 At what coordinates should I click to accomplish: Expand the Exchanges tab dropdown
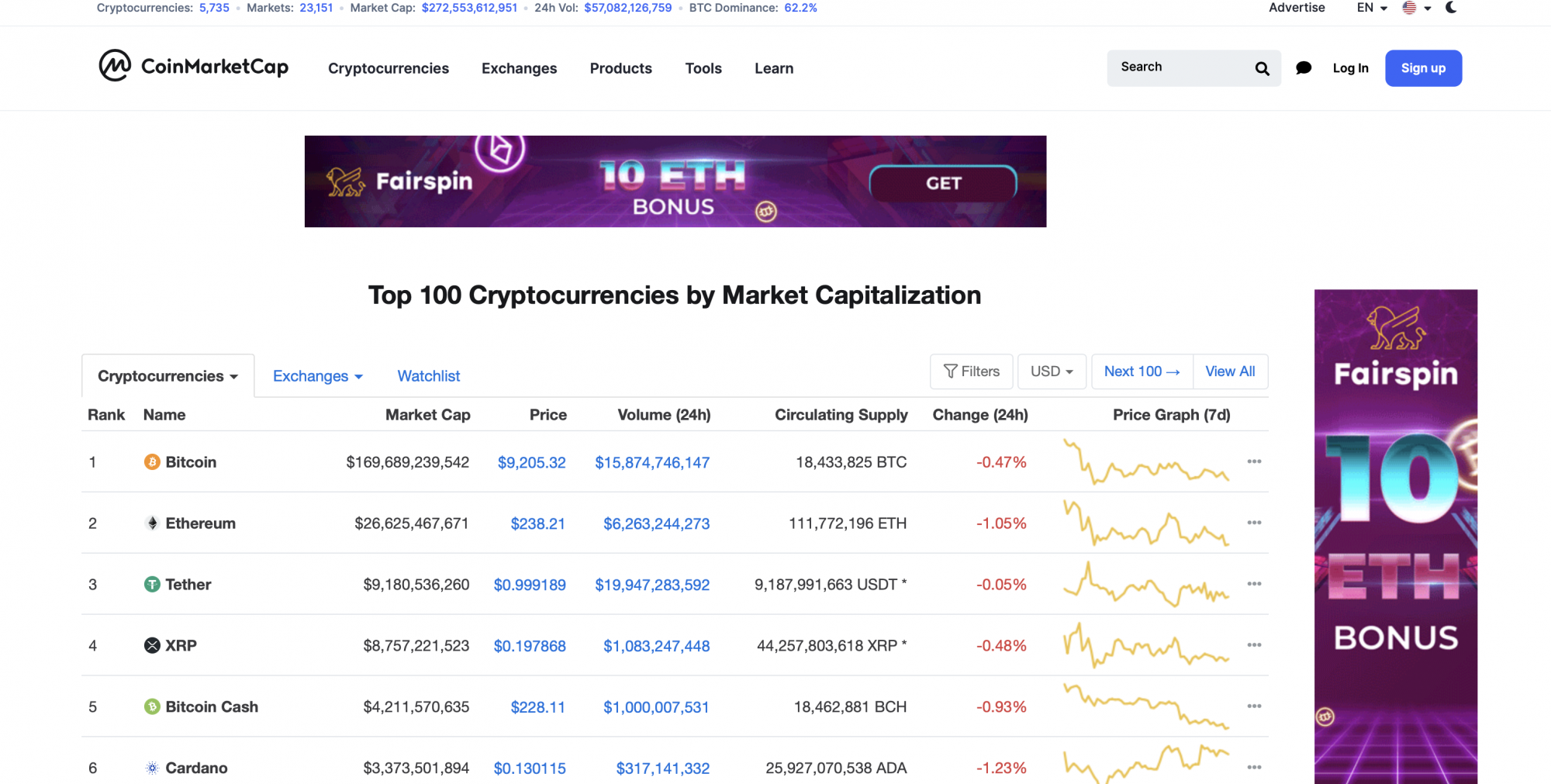tap(317, 376)
